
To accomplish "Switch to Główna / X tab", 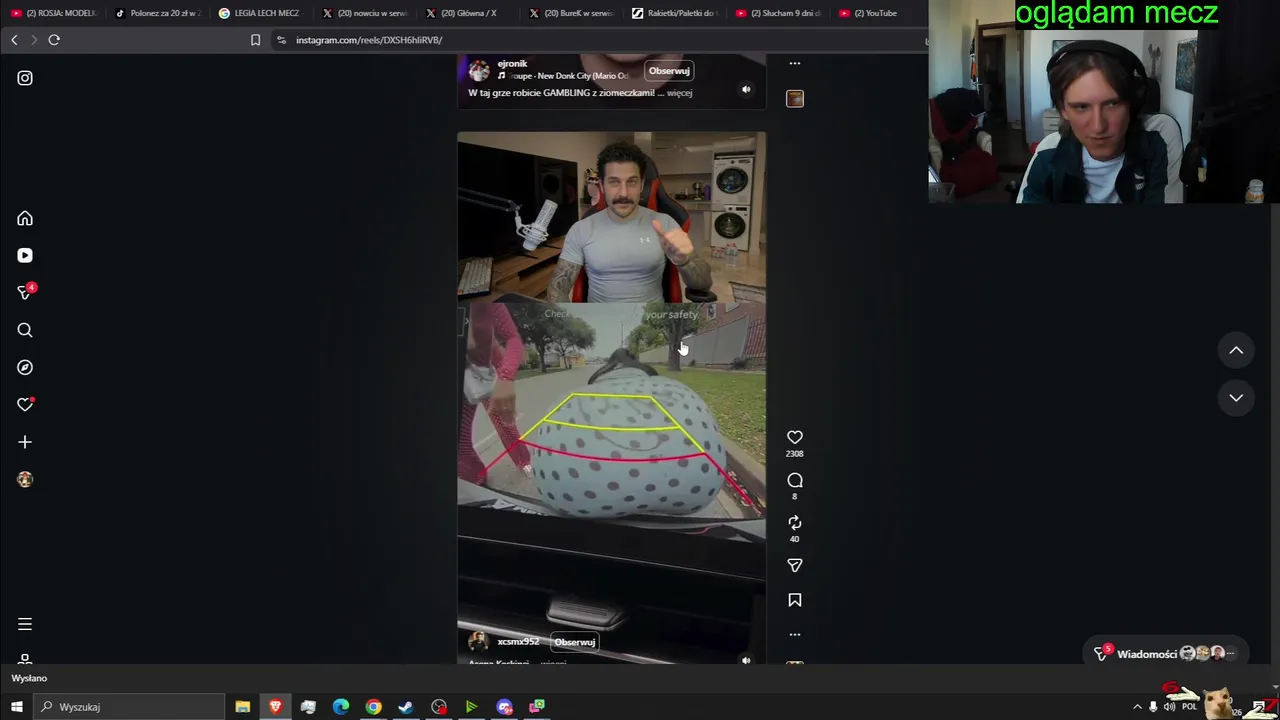I will [x=470, y=13].
